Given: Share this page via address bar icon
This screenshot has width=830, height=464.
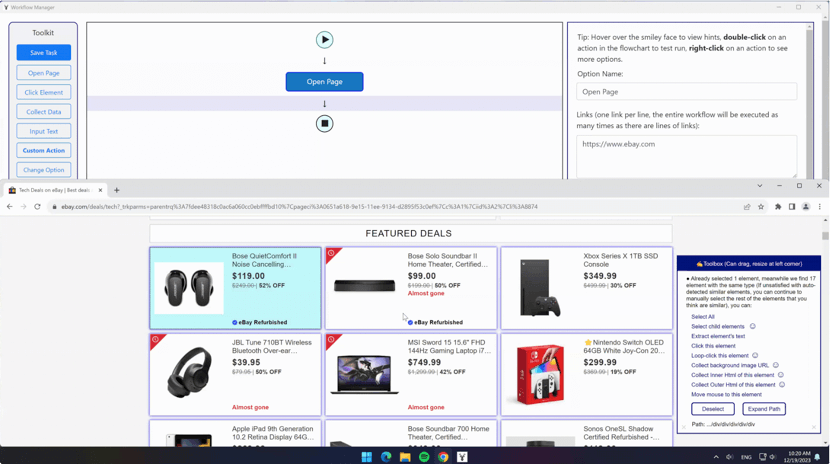Looking at the screenshot, I should (747, 207).
